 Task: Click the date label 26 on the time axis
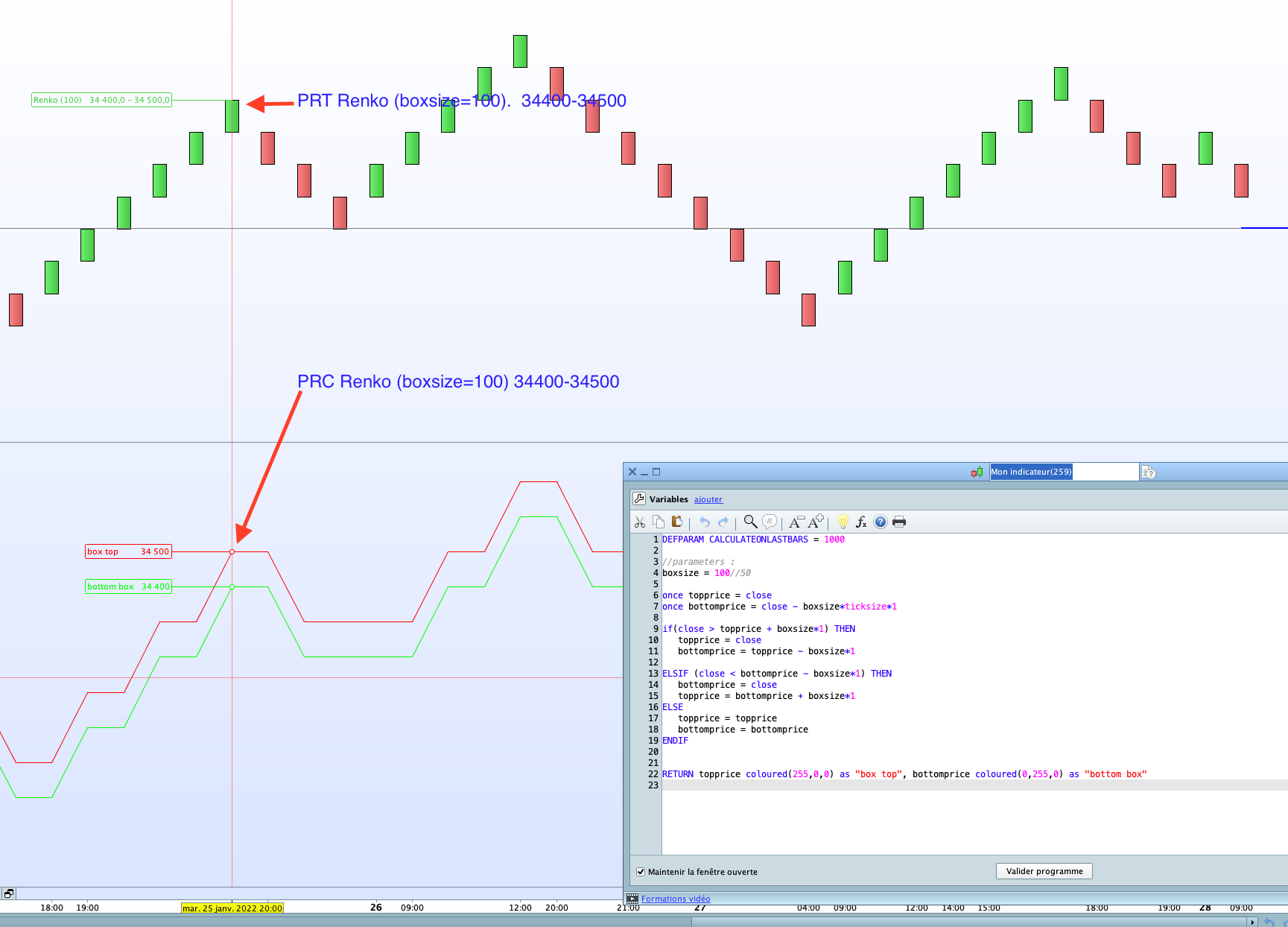coord(376,908)
